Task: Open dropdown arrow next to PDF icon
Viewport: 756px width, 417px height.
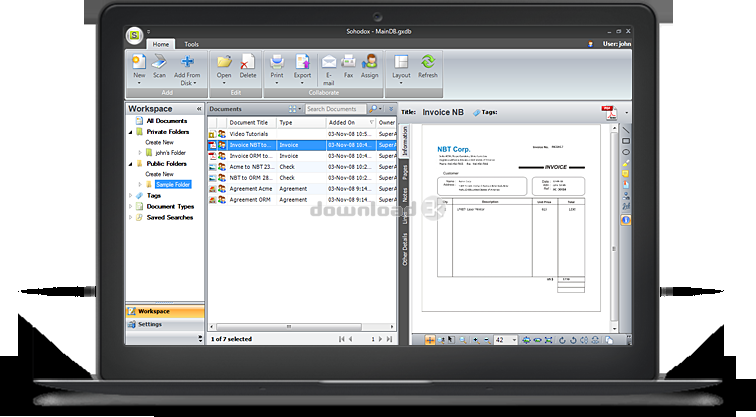Action: pos(626,113)
